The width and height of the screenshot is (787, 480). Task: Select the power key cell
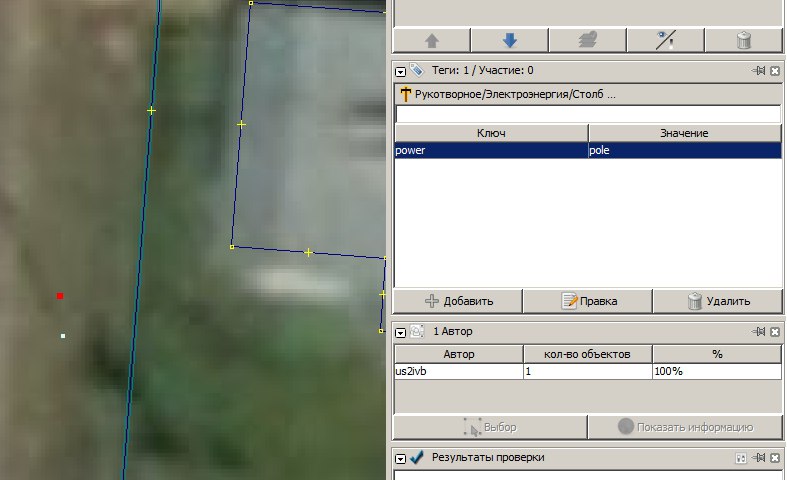[491, 150]
